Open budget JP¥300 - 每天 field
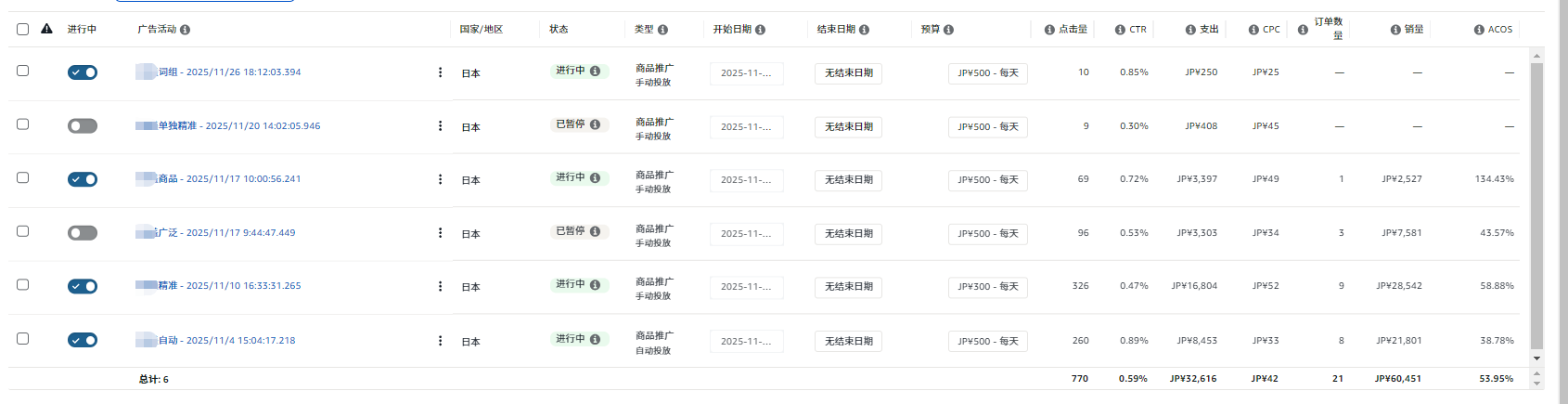This screenshot has width=1568, height=404. [987, 287]
